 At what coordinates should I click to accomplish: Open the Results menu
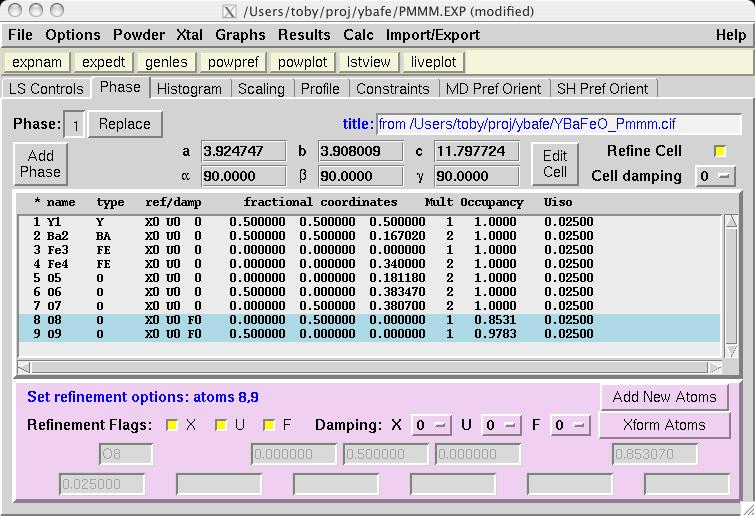304,35
